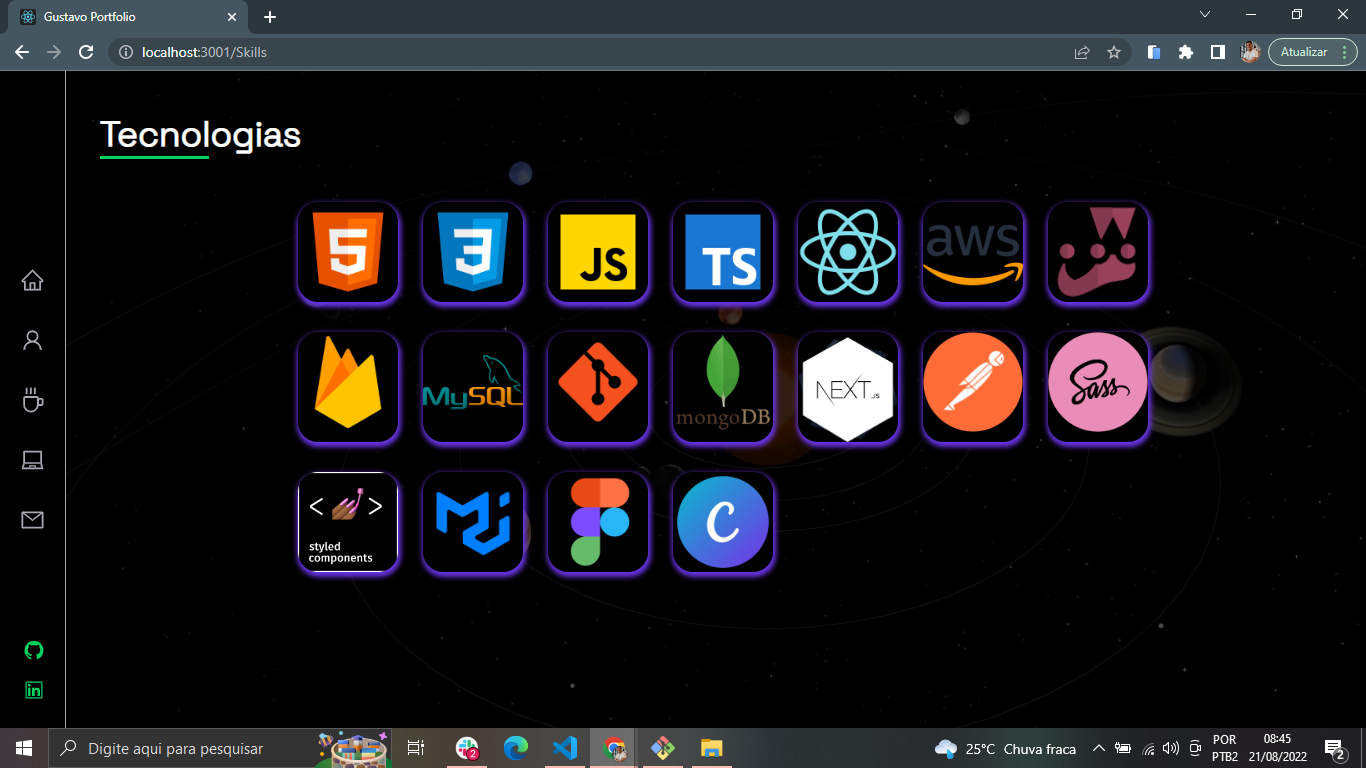This screenshot has height=768, width=1366.
Task: Click the yellow JavaScript JS icon
Action: coord(598,252)
